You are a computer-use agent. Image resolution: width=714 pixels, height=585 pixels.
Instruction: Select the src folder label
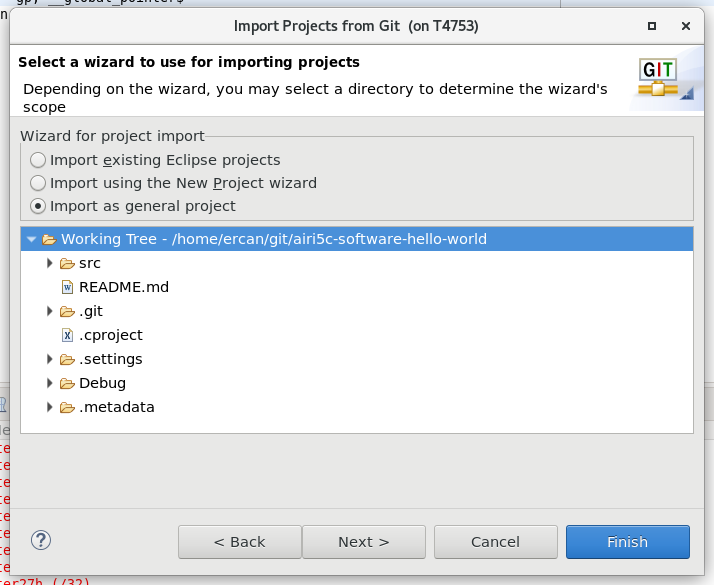[90, 263]
